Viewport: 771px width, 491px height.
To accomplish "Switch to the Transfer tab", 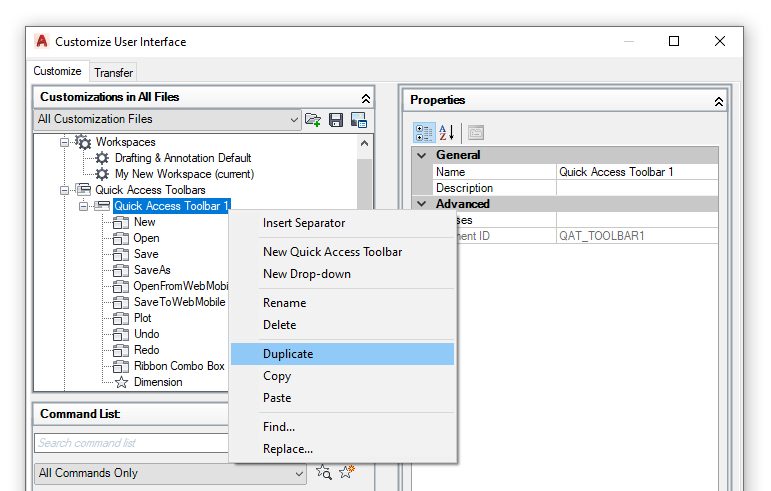I will pyautogui.click(x=113, y=72).
